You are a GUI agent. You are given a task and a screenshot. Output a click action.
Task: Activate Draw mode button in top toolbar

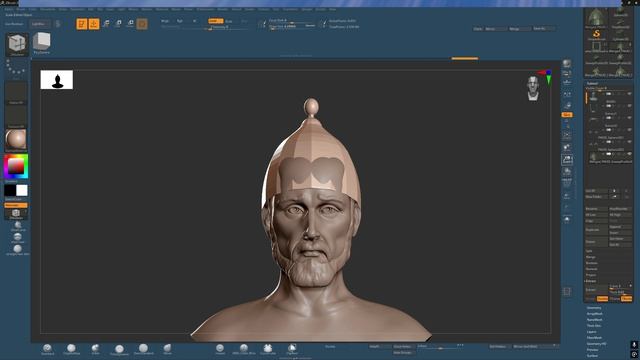pos(94,24)
